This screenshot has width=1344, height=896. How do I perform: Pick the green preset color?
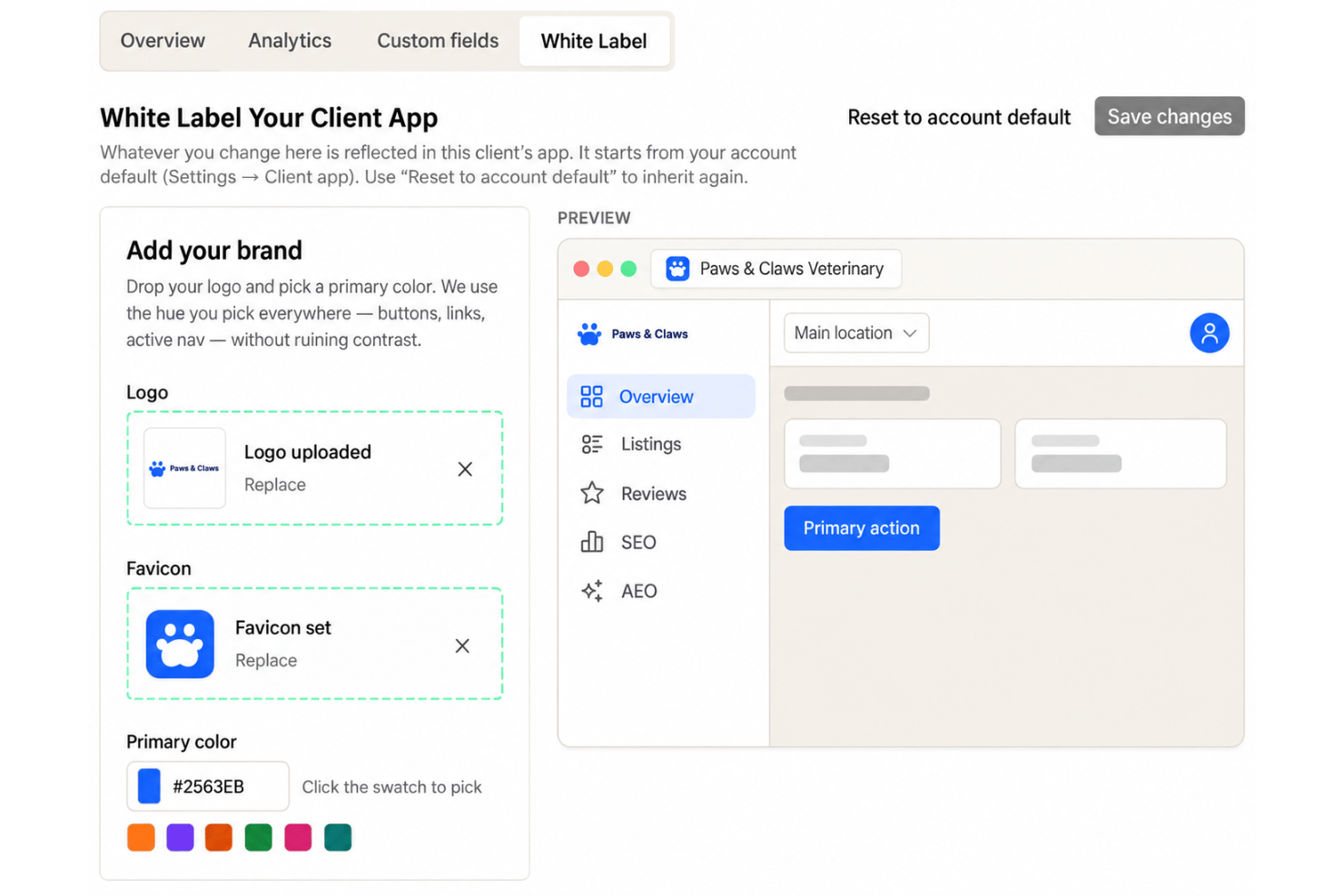[x=259, y=837]
